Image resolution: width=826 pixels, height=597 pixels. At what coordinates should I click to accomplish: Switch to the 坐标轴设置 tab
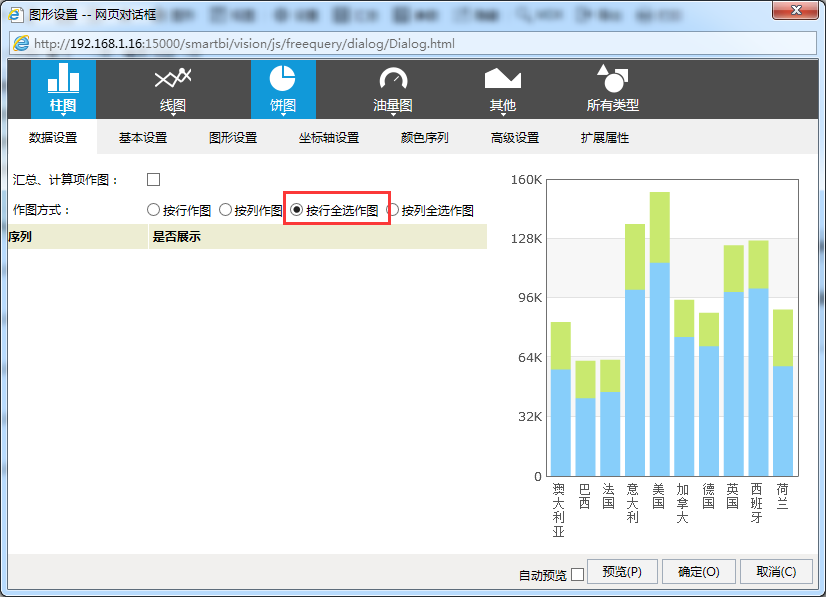[329, 138]
